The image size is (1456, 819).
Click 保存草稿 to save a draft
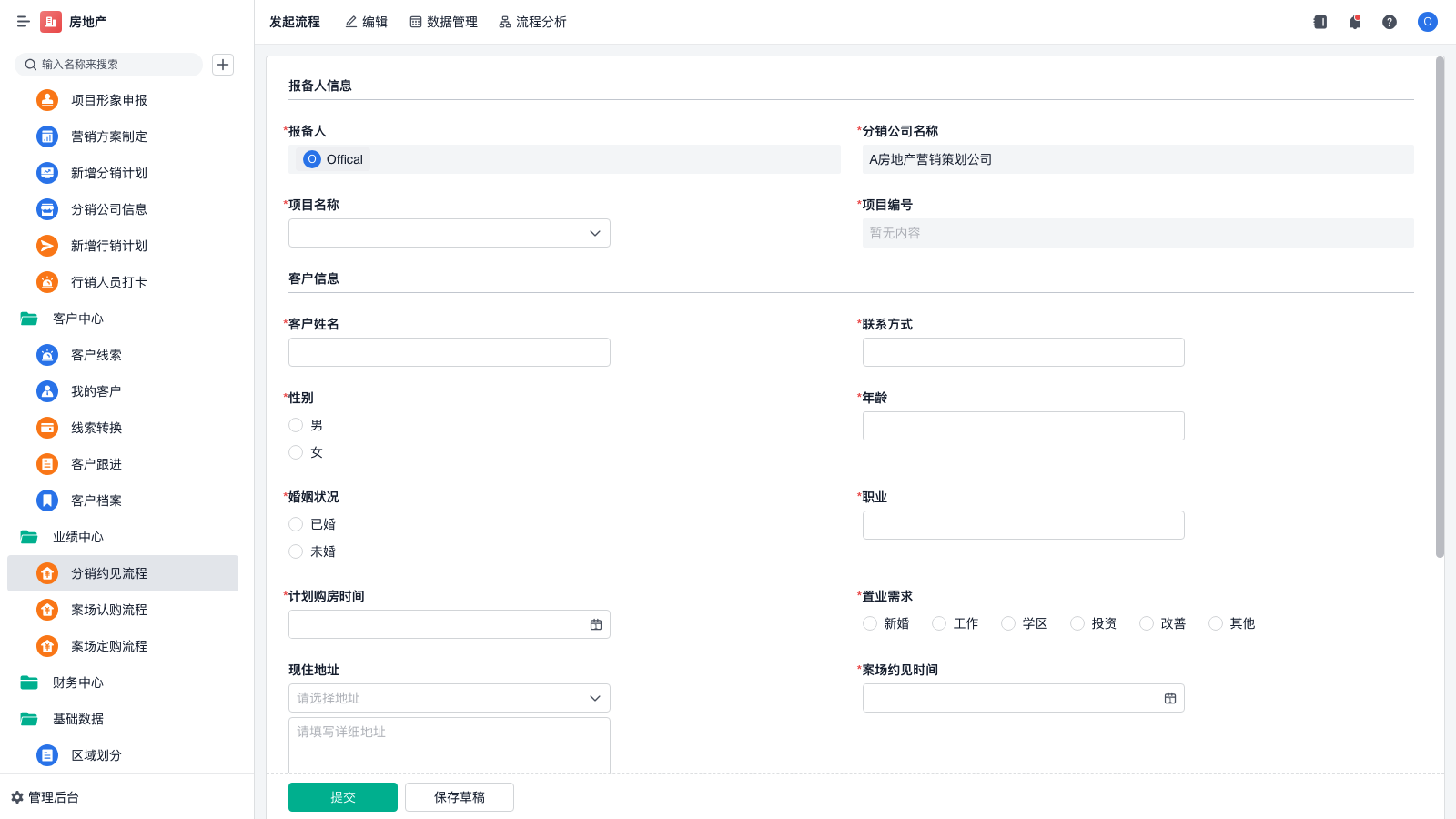(x=459, y=796)
